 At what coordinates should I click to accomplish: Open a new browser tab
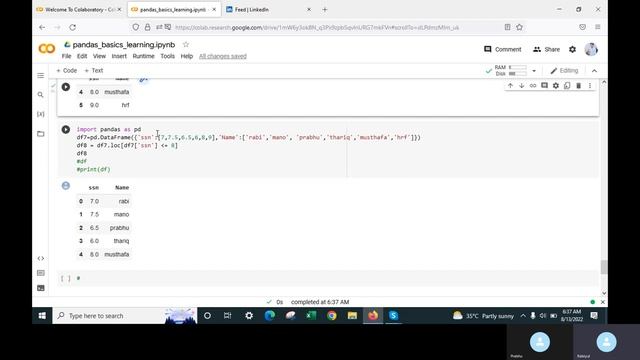(325, 9)
